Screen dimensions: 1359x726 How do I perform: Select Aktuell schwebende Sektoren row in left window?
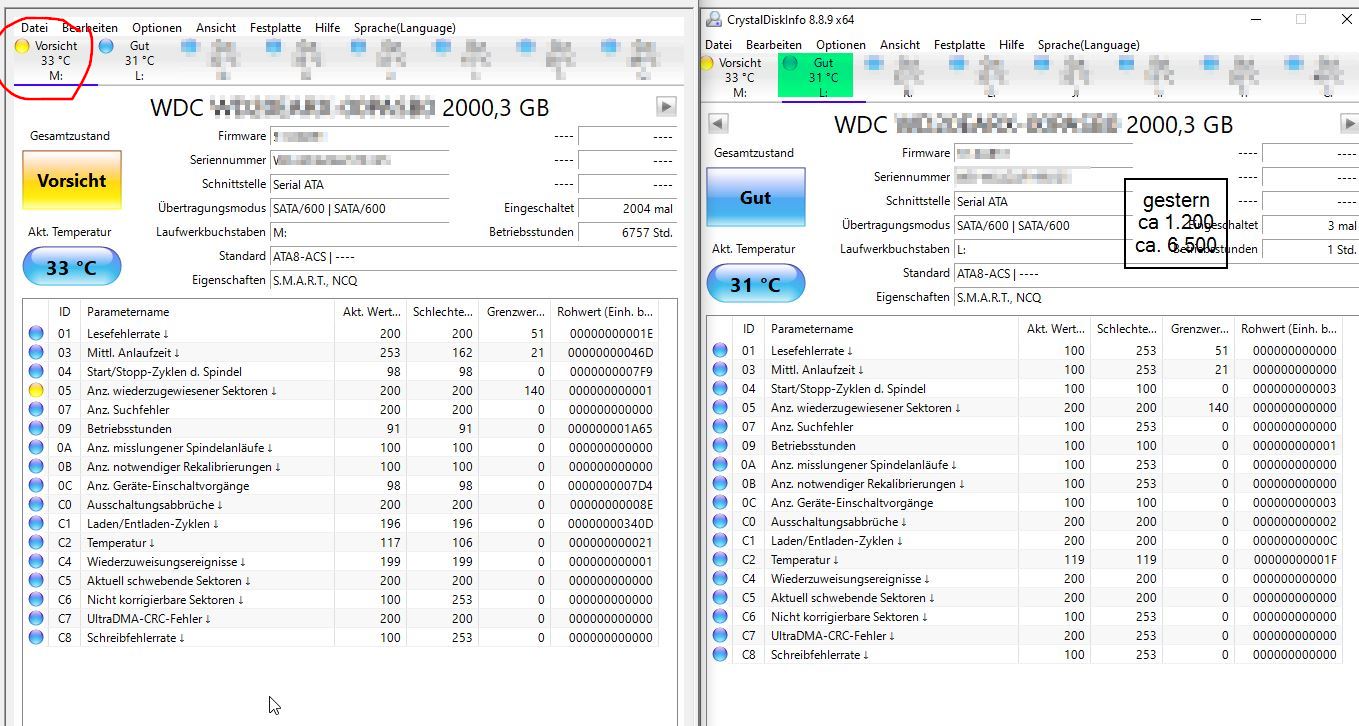pyautogui.click(x=341, y=580)
